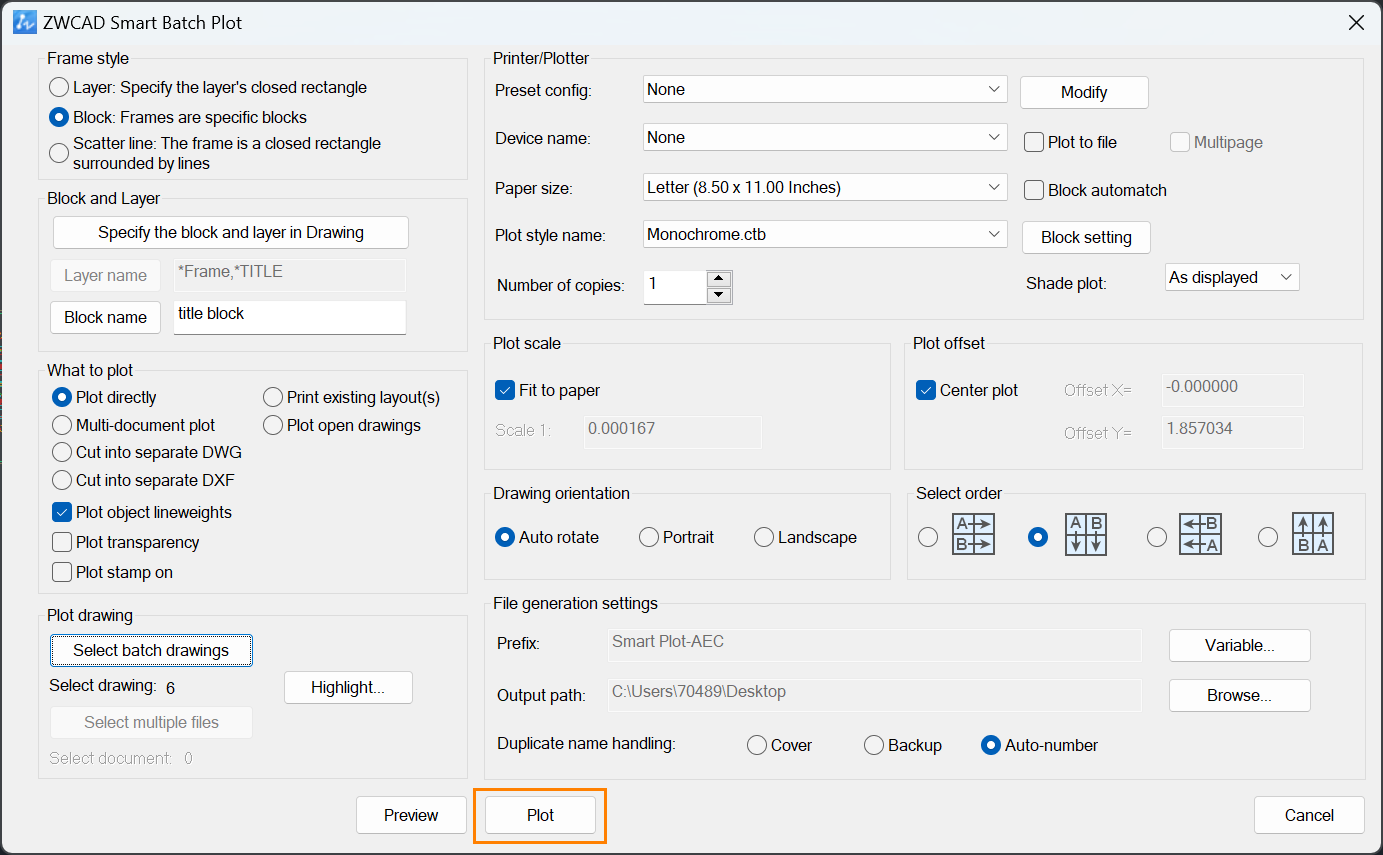Open the Paper size dropdown
Screen dimensions: 1383x855
[825, 187]
